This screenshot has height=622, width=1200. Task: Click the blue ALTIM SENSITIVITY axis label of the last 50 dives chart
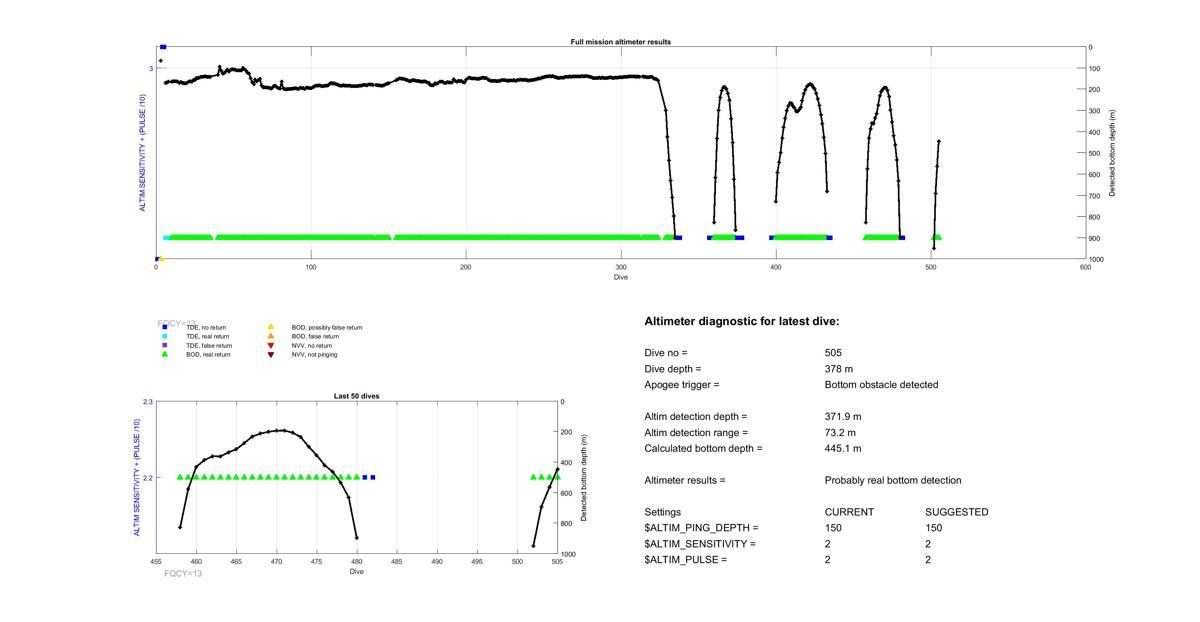coord(137,478)
